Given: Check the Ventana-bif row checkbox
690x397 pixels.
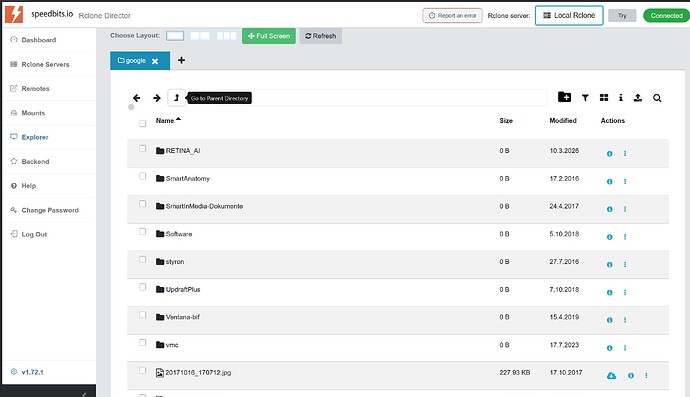Looking at the screenshot, I should coord(143,315).
